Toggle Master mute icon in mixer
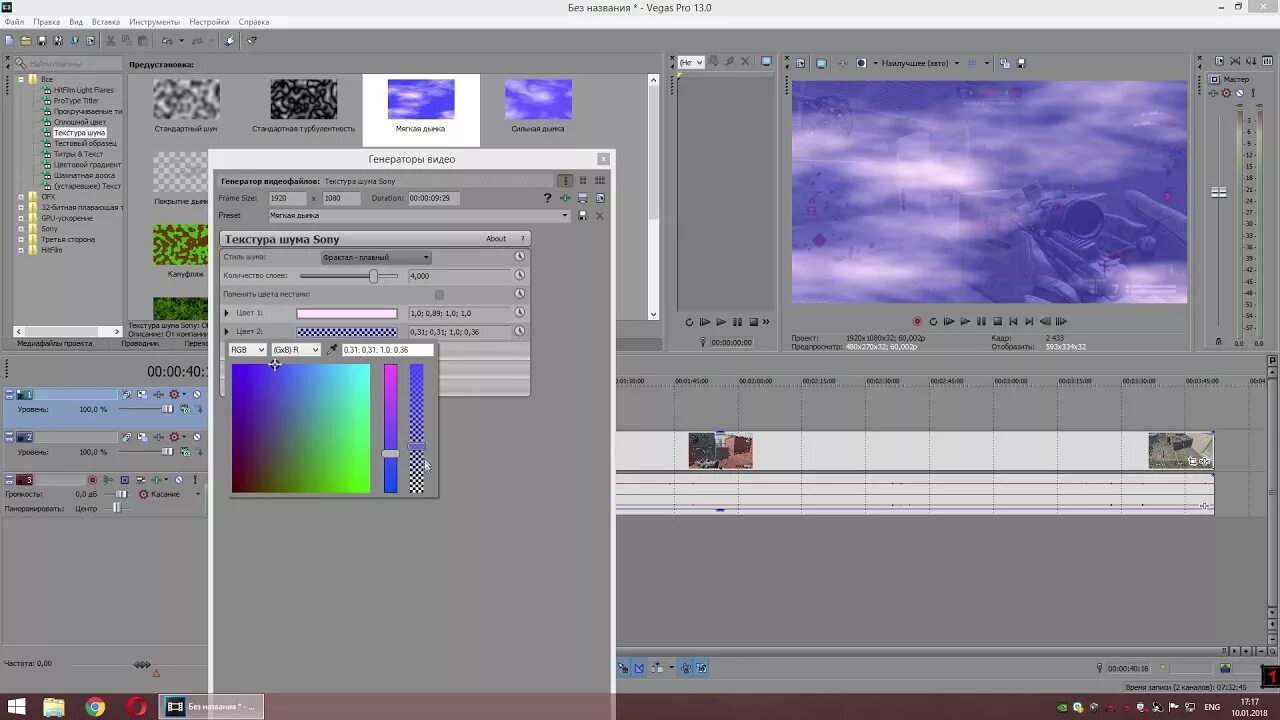 pos(1240,93)
